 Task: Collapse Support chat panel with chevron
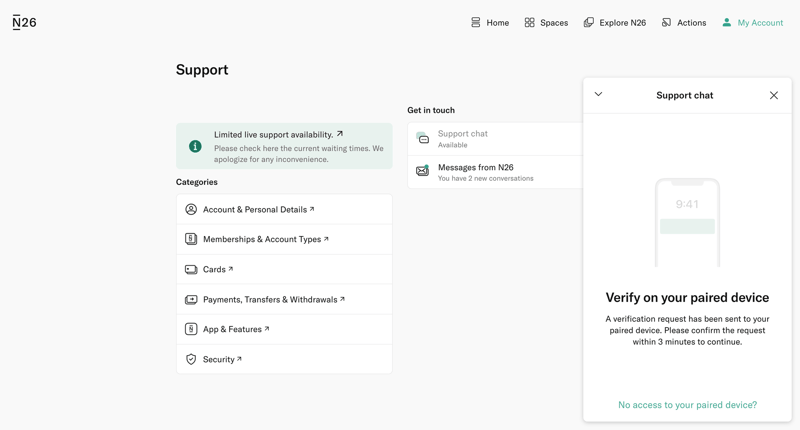[598, 94]
